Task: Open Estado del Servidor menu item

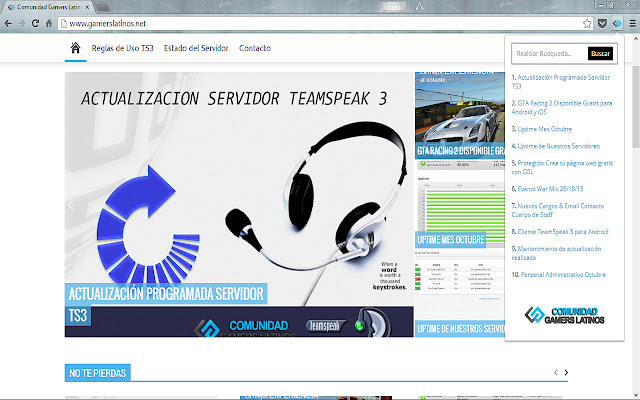Action: pos(196,48)
